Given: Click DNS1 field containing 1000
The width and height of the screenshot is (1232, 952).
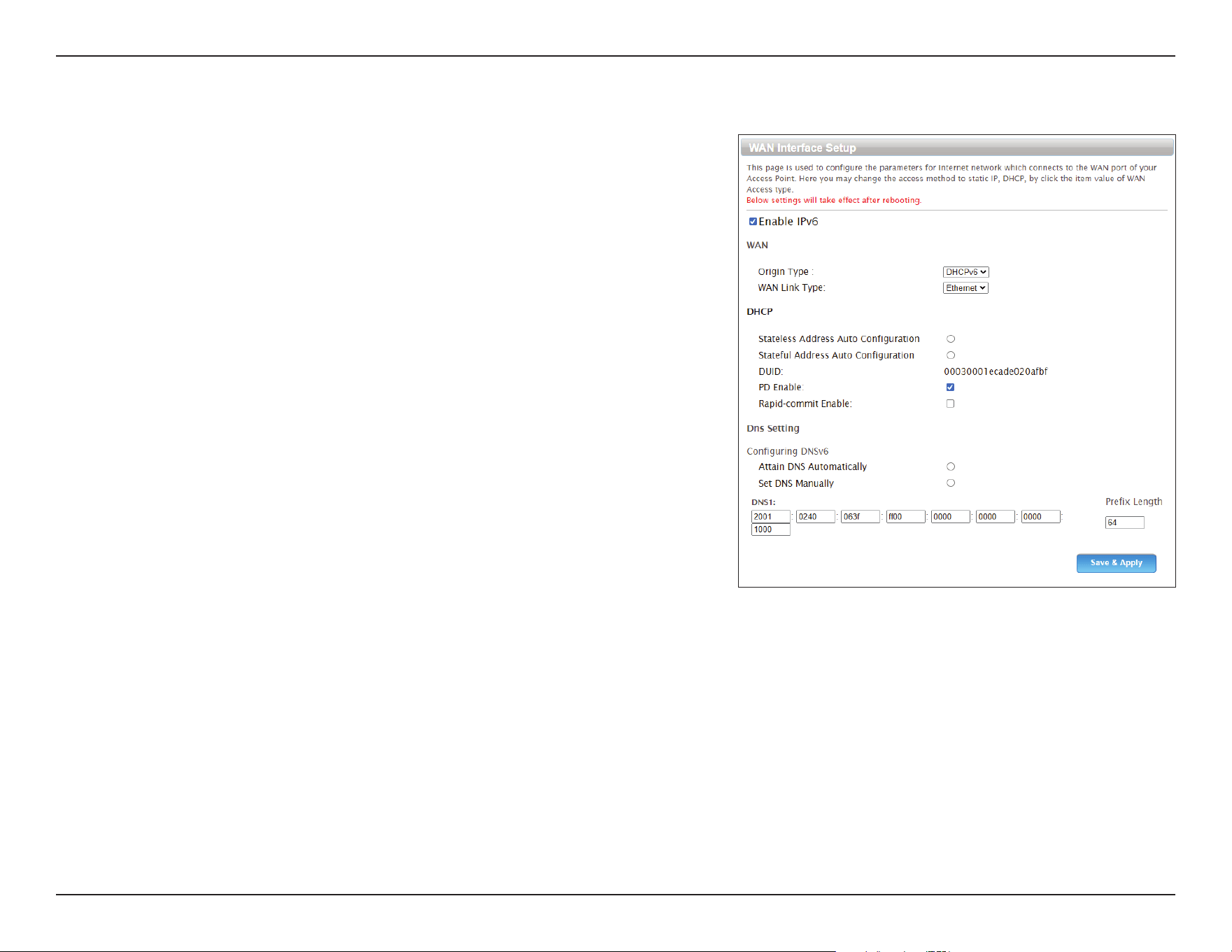Looking at the screenshot, I should tap(770, 530).
